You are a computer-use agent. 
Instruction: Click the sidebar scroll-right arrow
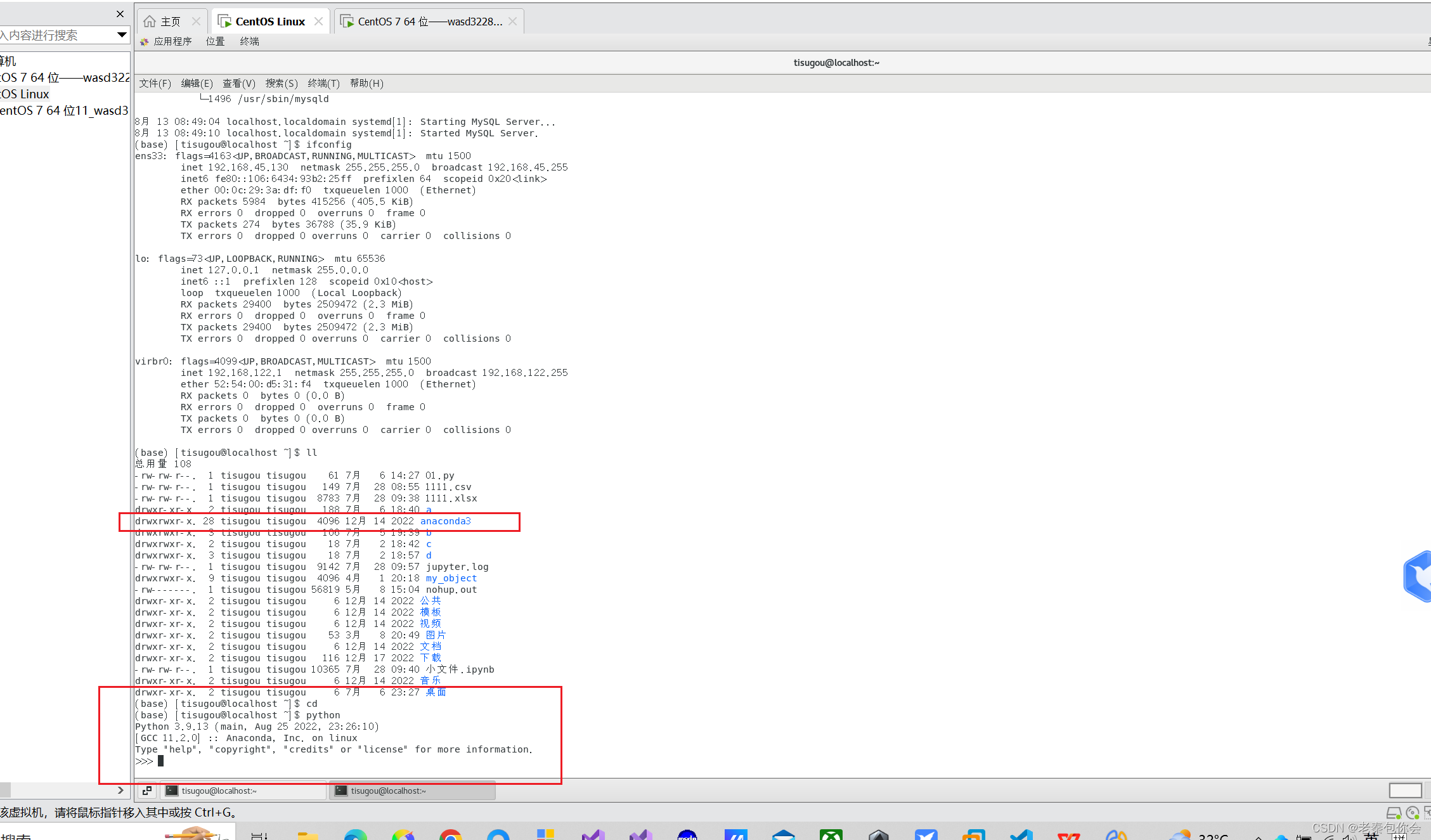[x=120, y=790]
